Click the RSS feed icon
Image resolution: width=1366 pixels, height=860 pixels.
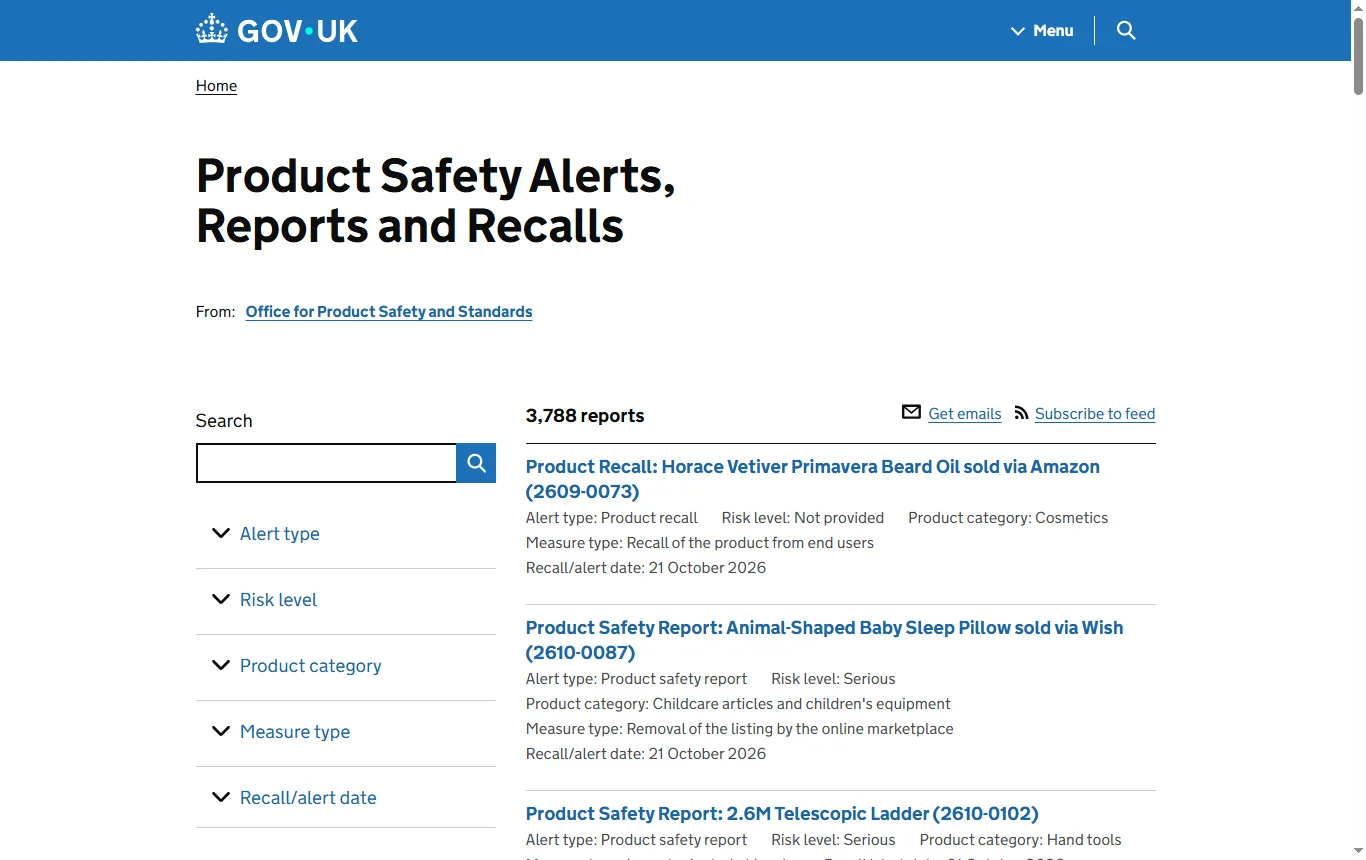click(1021, 412)
